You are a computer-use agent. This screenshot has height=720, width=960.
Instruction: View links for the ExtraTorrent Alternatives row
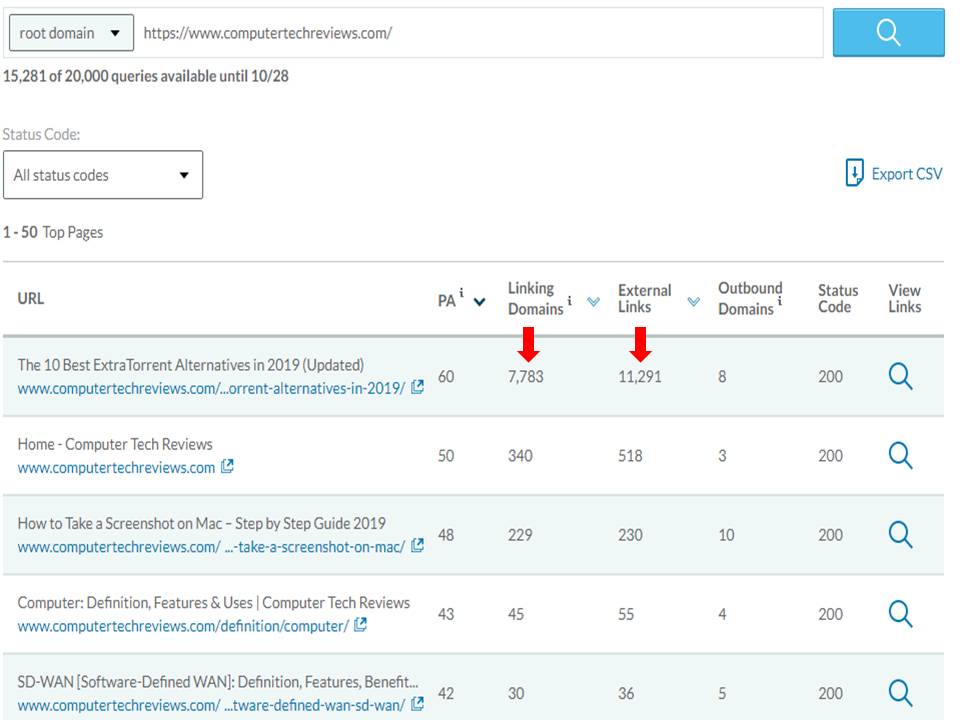[x=901, y=376]
